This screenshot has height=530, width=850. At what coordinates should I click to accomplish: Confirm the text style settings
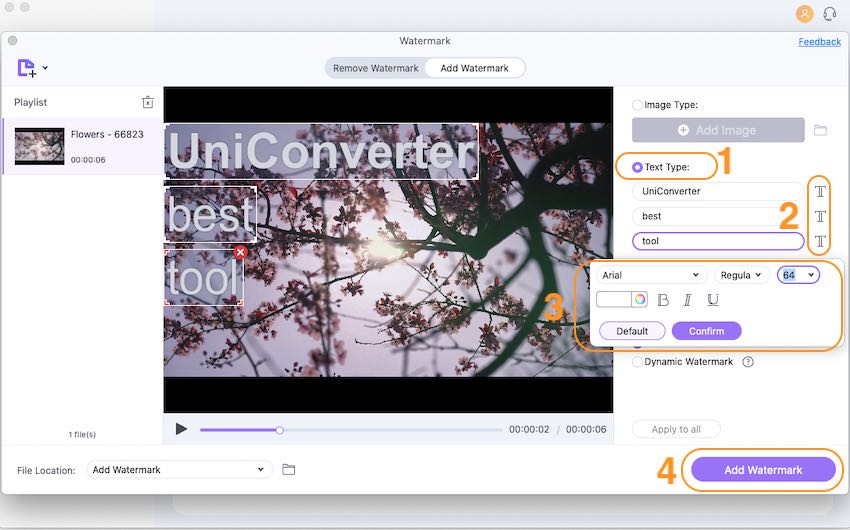(x=706, y=331)
